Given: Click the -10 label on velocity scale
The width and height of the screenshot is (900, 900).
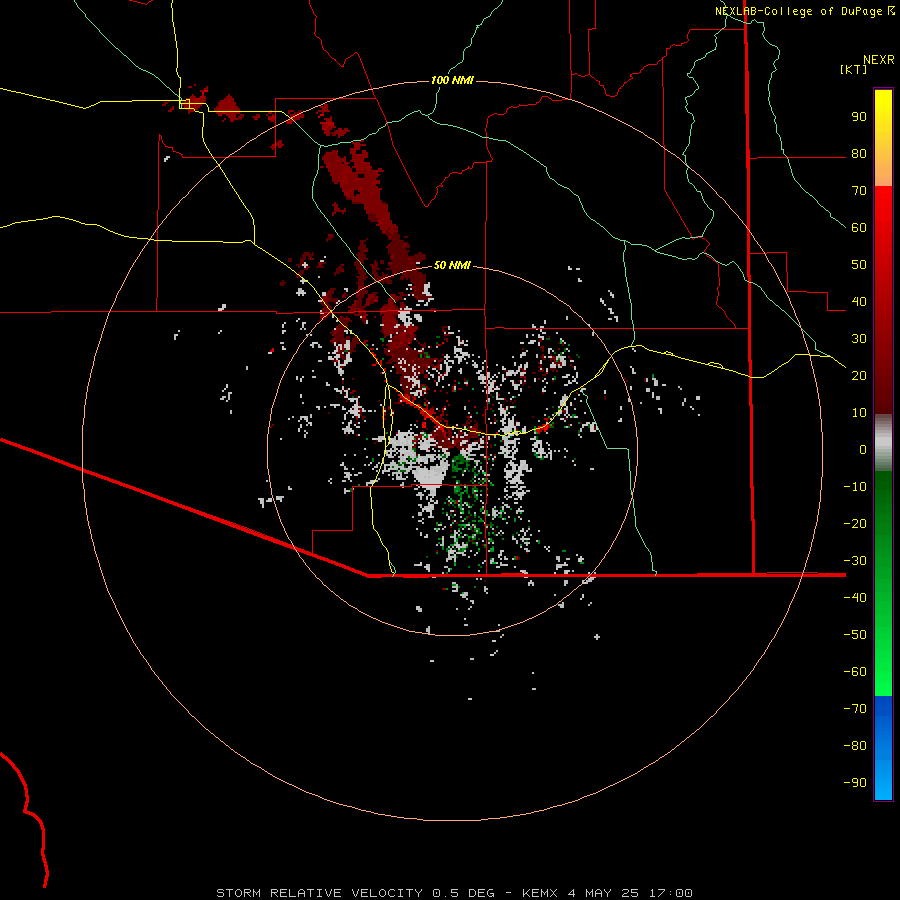Looking at the screenshot, I should tap(855, 487).
